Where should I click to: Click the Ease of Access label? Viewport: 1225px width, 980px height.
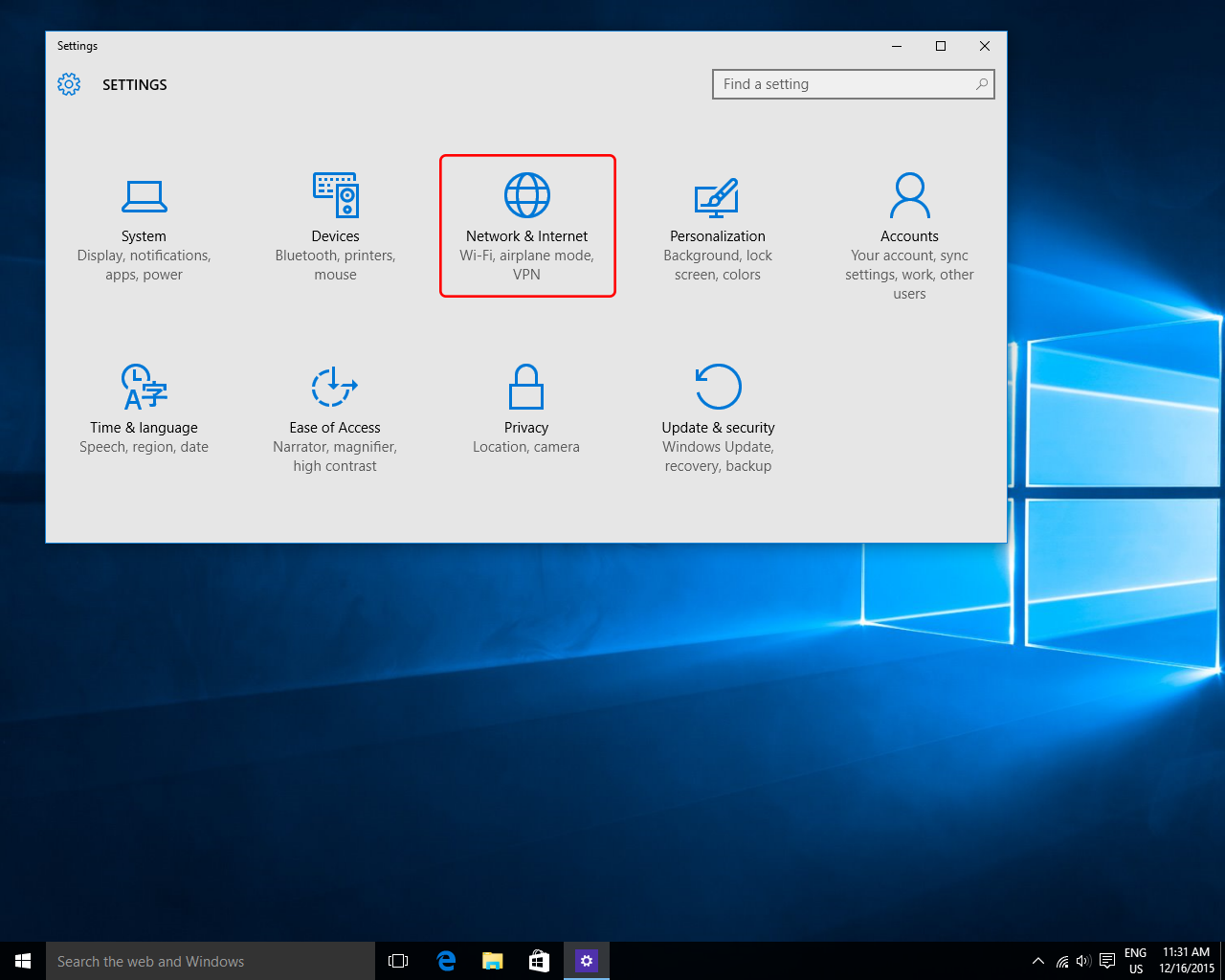click(x=335, y=428)
